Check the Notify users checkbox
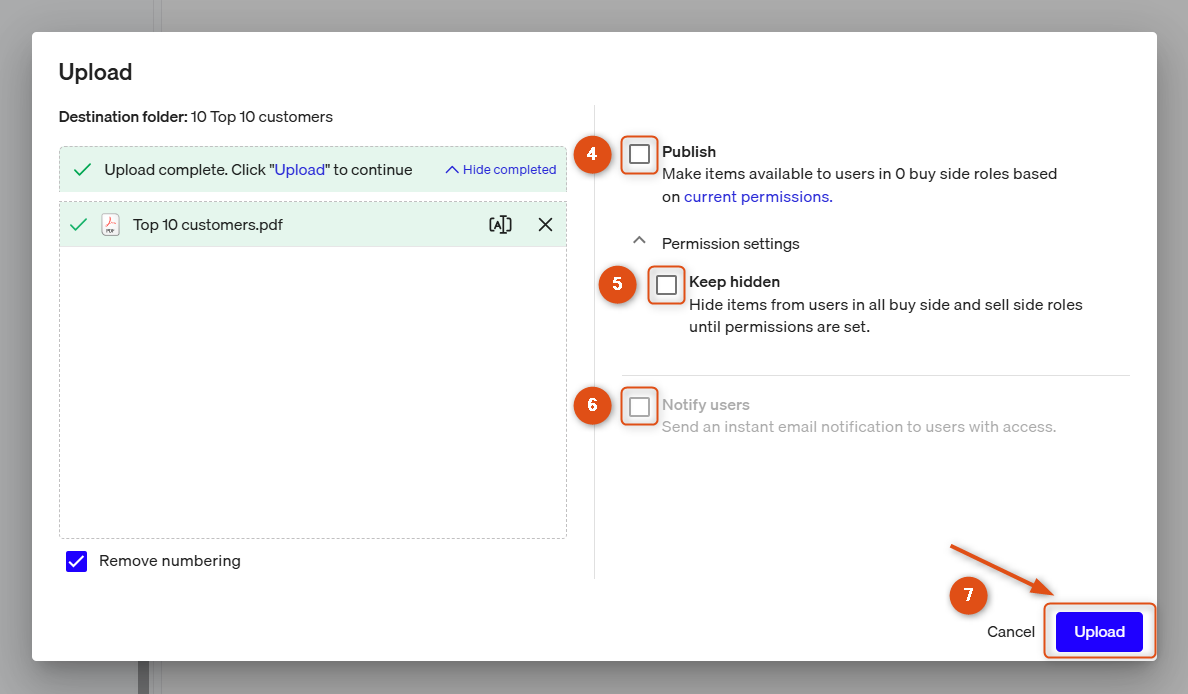1188x694 pixels. [x=639, y=406]
